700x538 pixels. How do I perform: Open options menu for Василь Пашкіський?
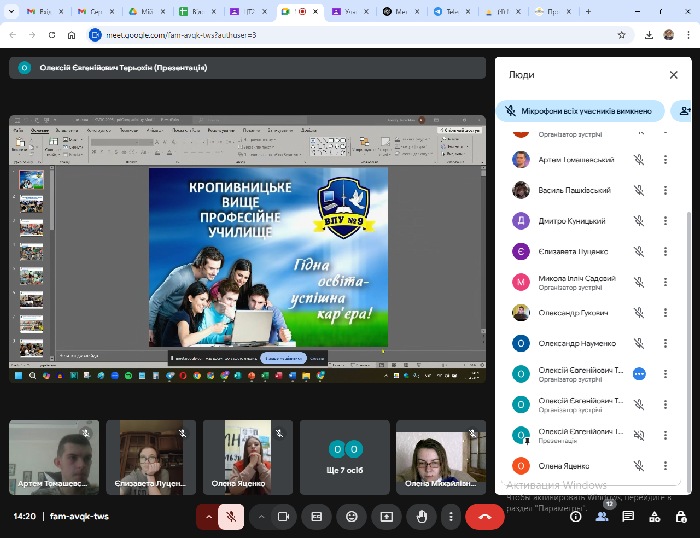665,190
